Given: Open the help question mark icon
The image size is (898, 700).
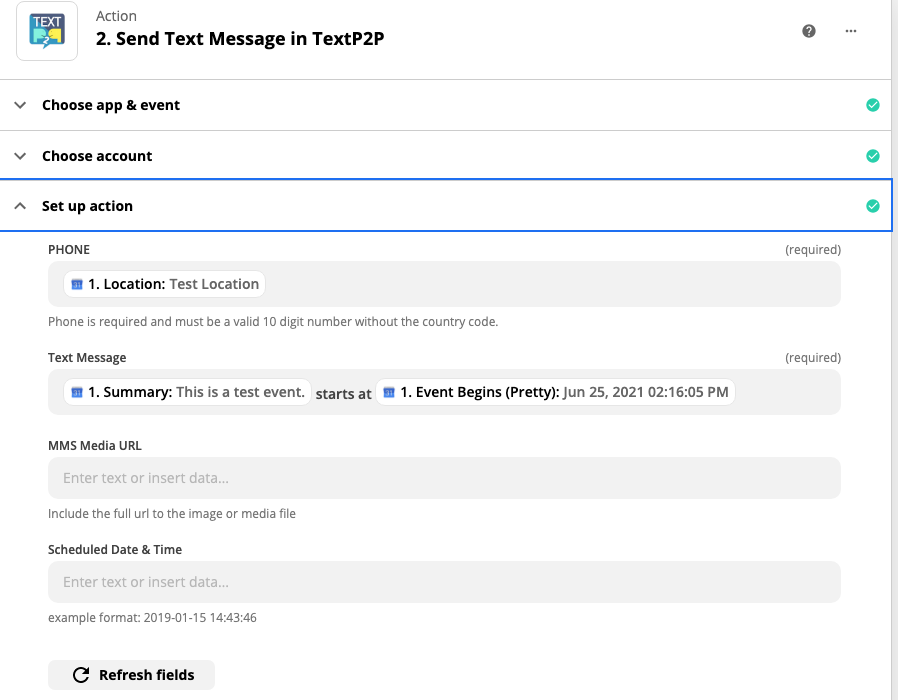Looking at the screenshot, I should point(809,31).
